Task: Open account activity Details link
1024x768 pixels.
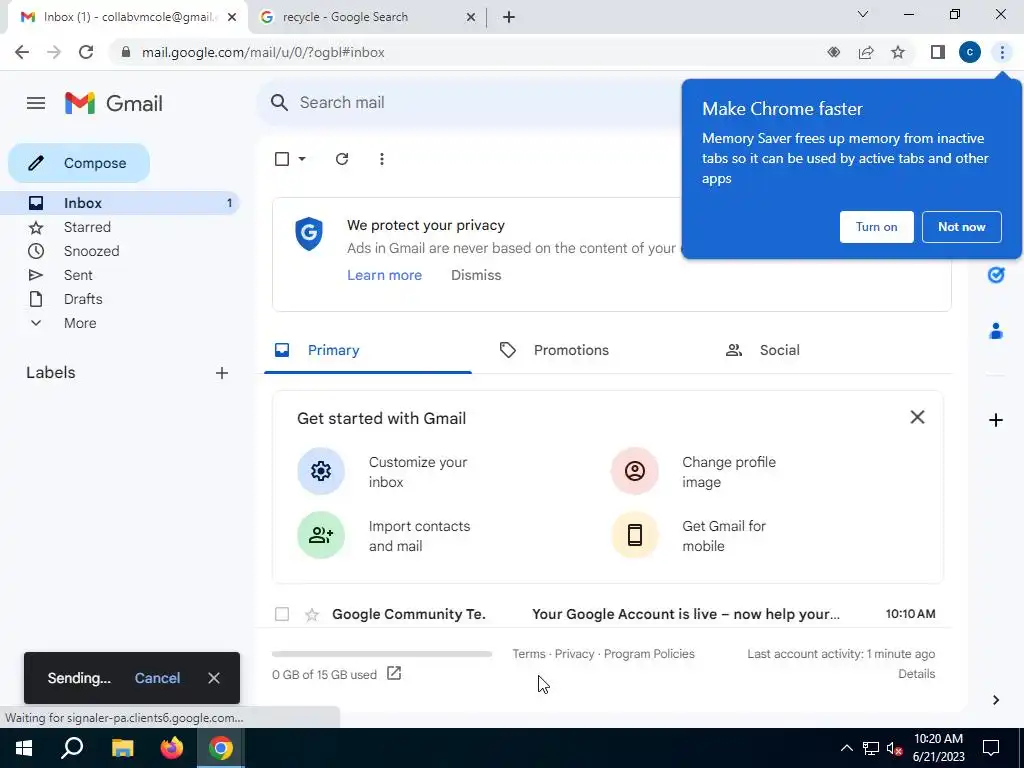Action: click(x=916, y=674)
